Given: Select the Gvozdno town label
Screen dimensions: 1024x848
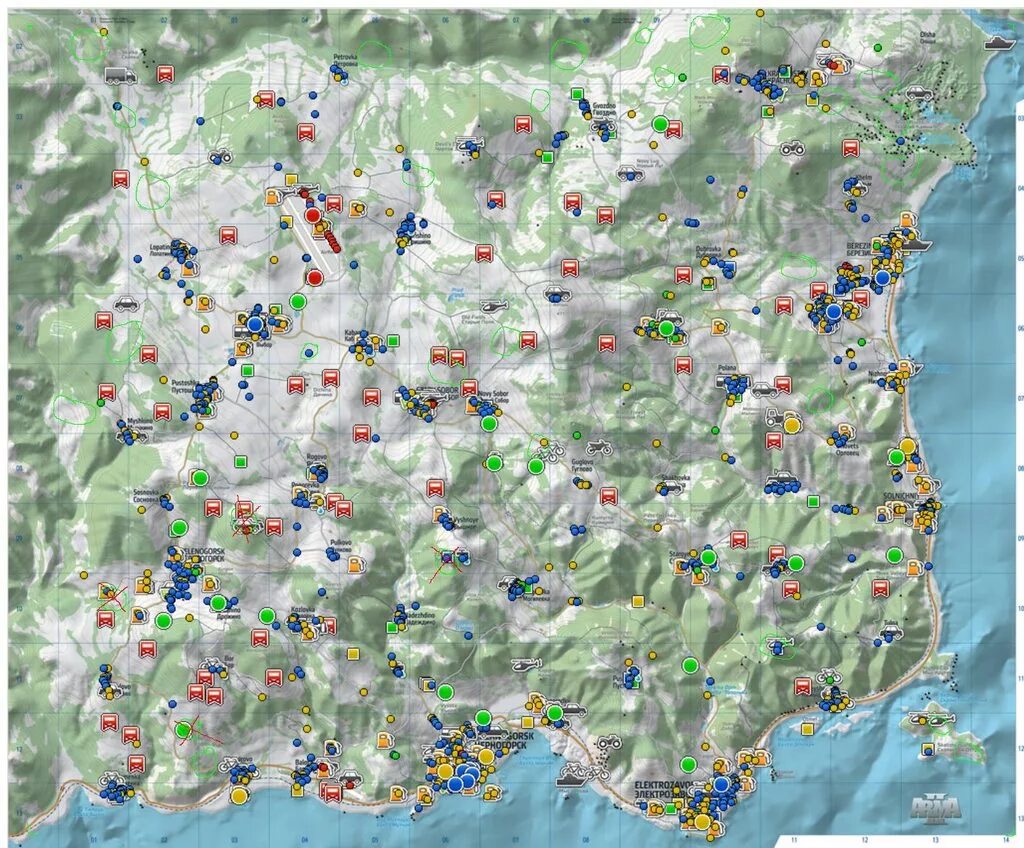Looking at the screenshot, I should coord(603,108).
